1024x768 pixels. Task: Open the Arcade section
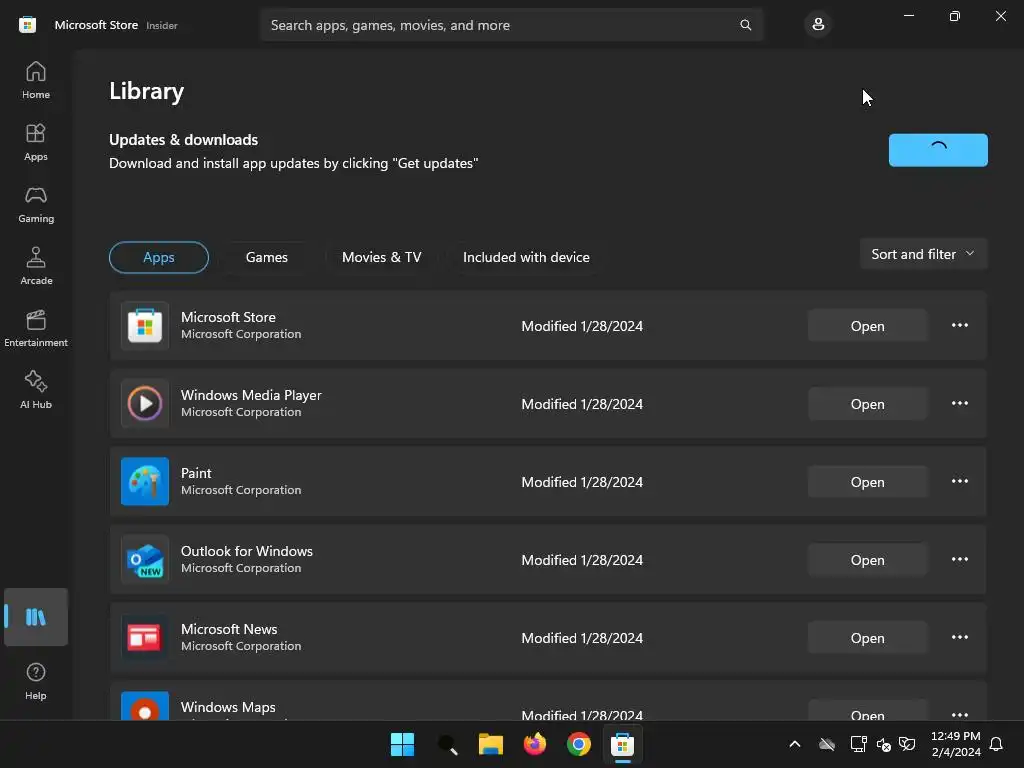[36, 266]
